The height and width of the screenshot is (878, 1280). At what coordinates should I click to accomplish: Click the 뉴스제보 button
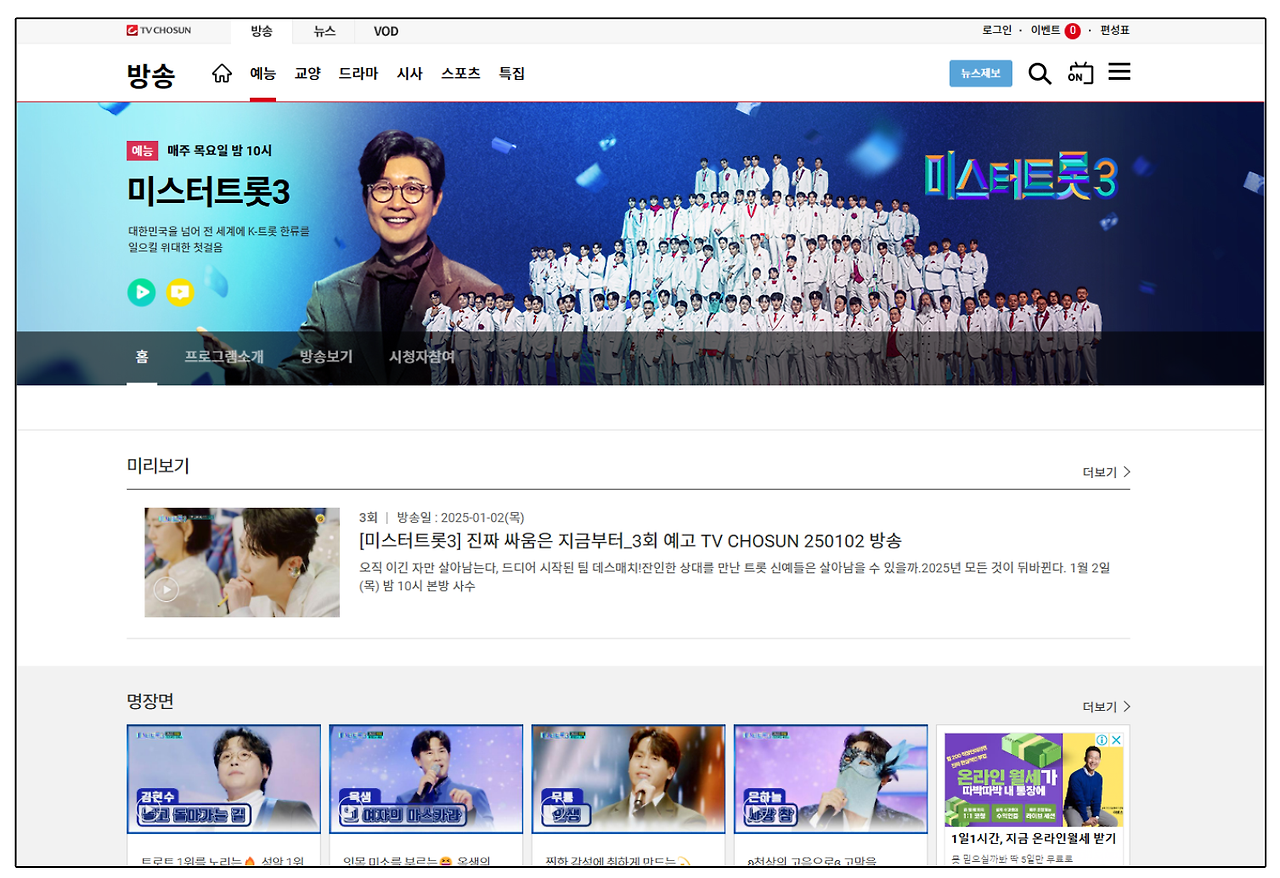pyautogui.click(x=980, y=73)
